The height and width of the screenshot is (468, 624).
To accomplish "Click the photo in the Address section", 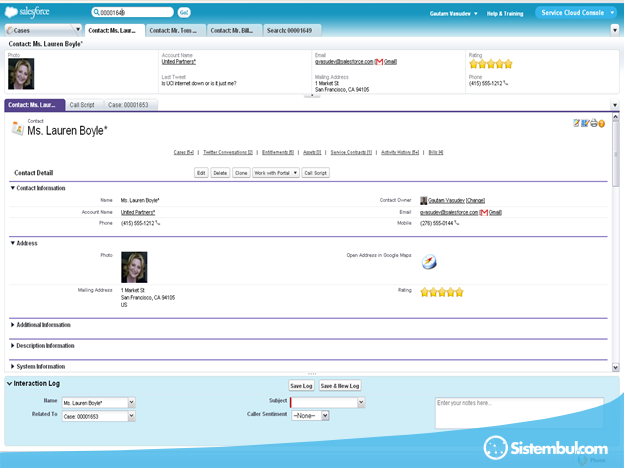I will (134, 267).
